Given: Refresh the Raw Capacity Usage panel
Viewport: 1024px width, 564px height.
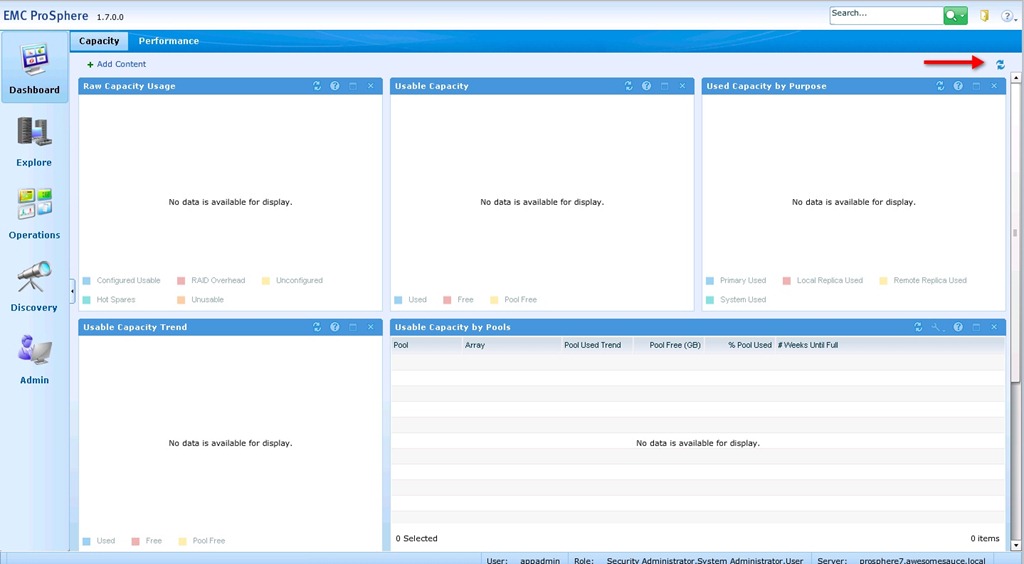Looking at the screenshot, I should [317, 86].
